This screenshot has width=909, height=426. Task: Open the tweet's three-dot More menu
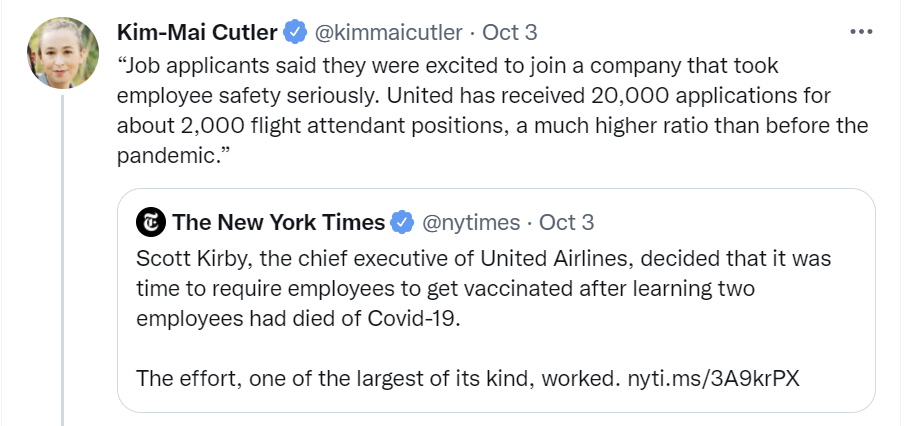860,31
